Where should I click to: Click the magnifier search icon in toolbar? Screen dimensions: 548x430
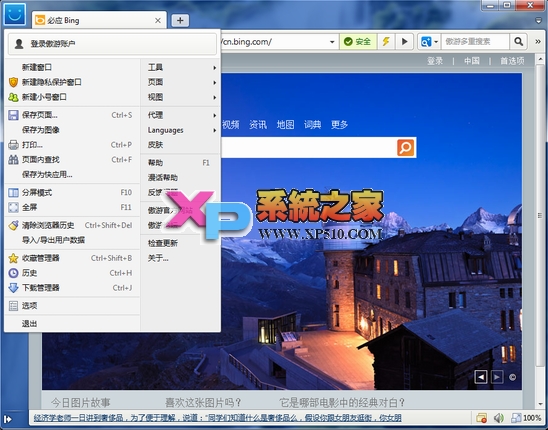(x=519, y=42)
